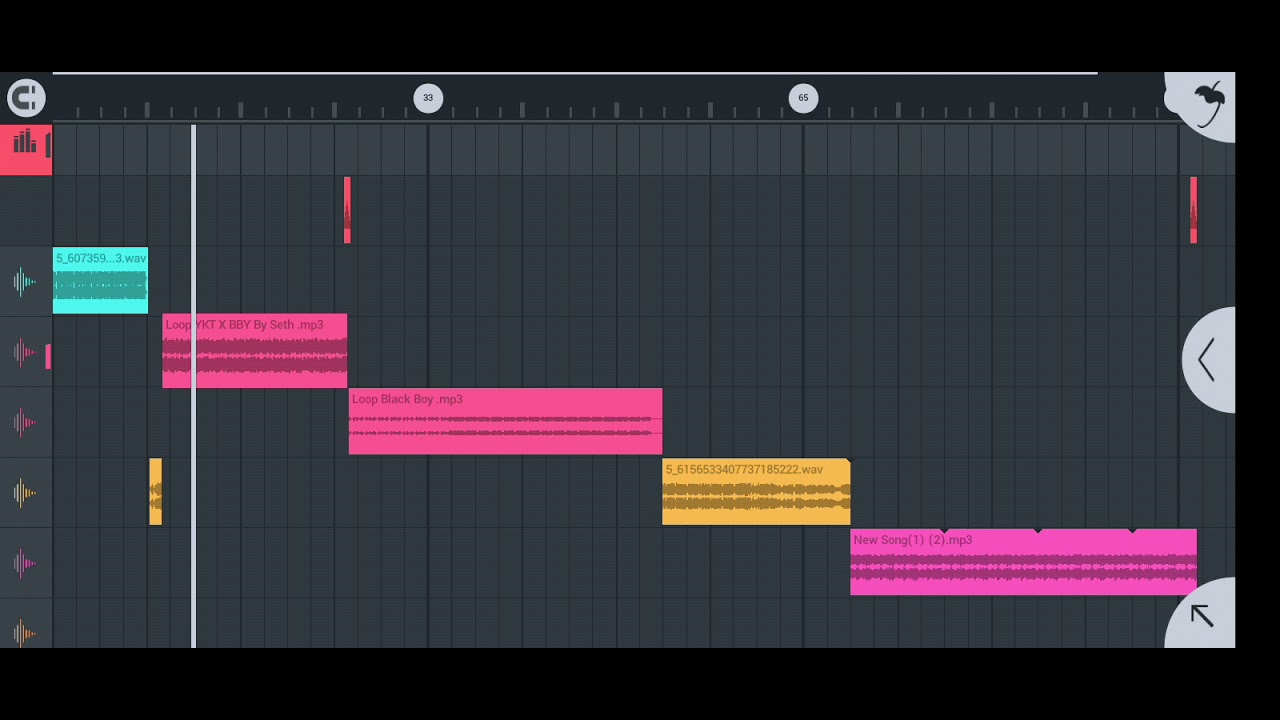The image size is (1280, 720).
Task: Select the New Song(1) (2).mp3 clip
Action: pyautogui.click(x=1023, y=562)
